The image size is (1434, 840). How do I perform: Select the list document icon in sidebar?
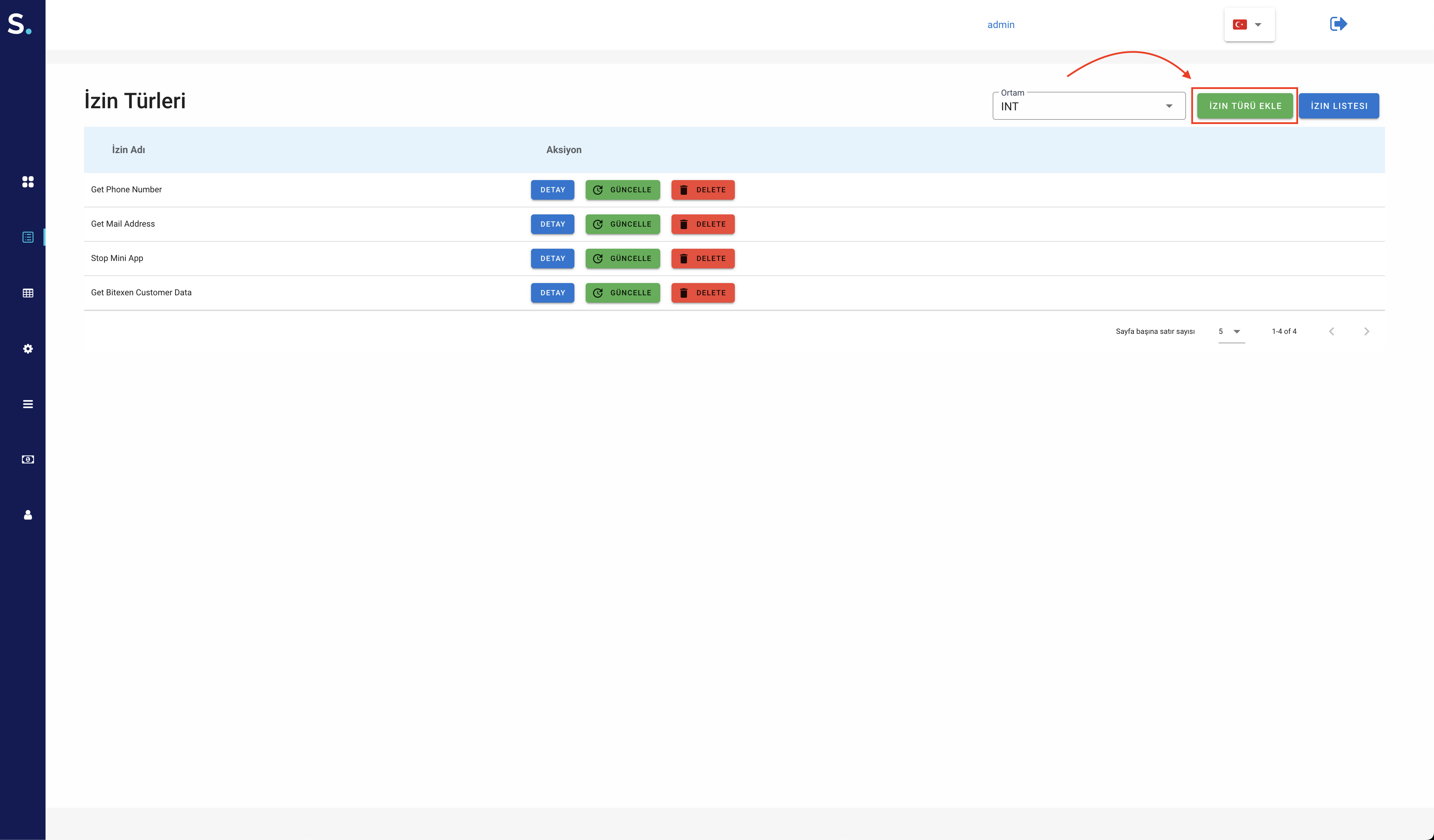tap(28, 237)
